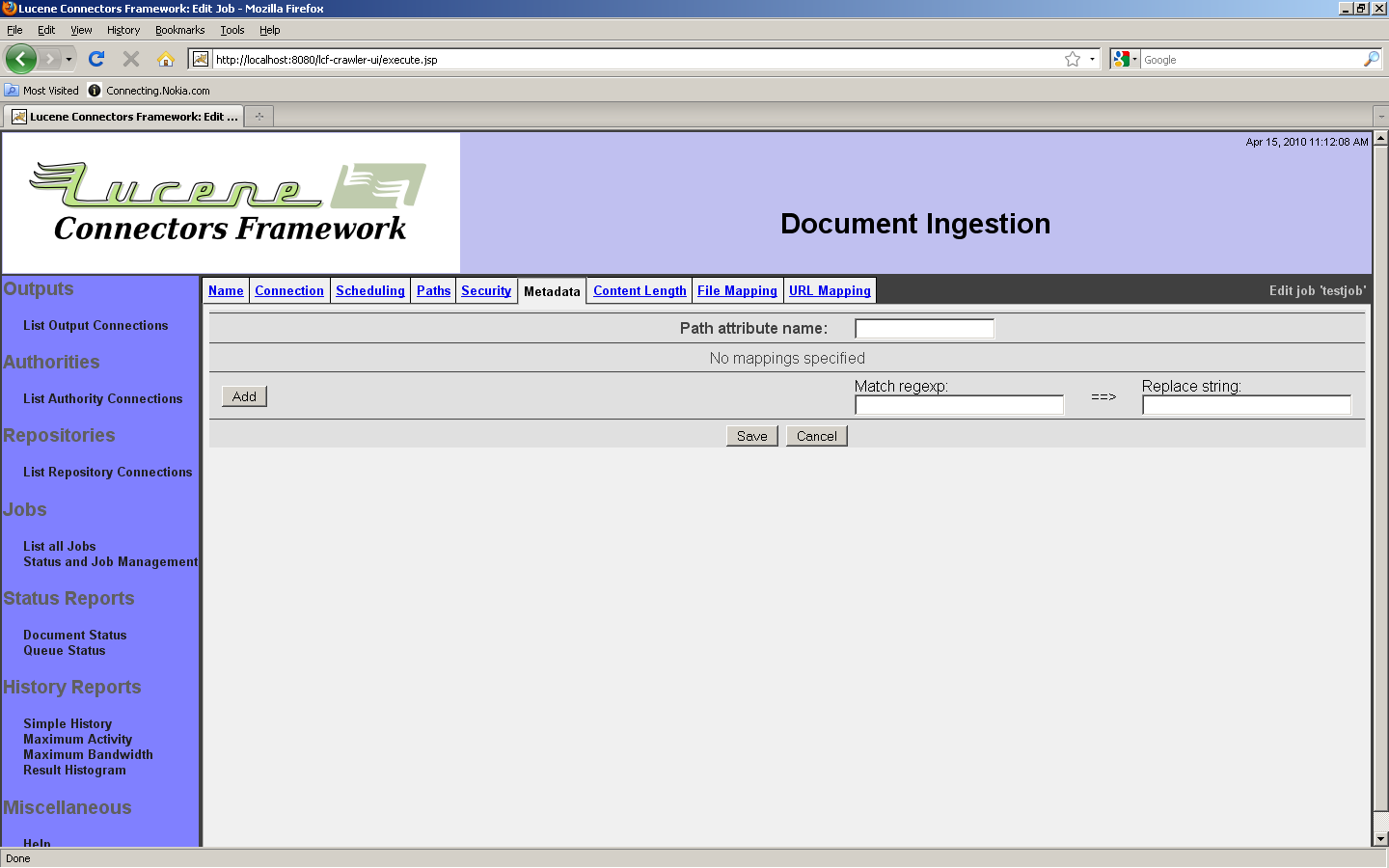Switch to the URL Mapping tab
Image resolution: width=1389 pixels, height=868 pixels.
click(830, 290)
